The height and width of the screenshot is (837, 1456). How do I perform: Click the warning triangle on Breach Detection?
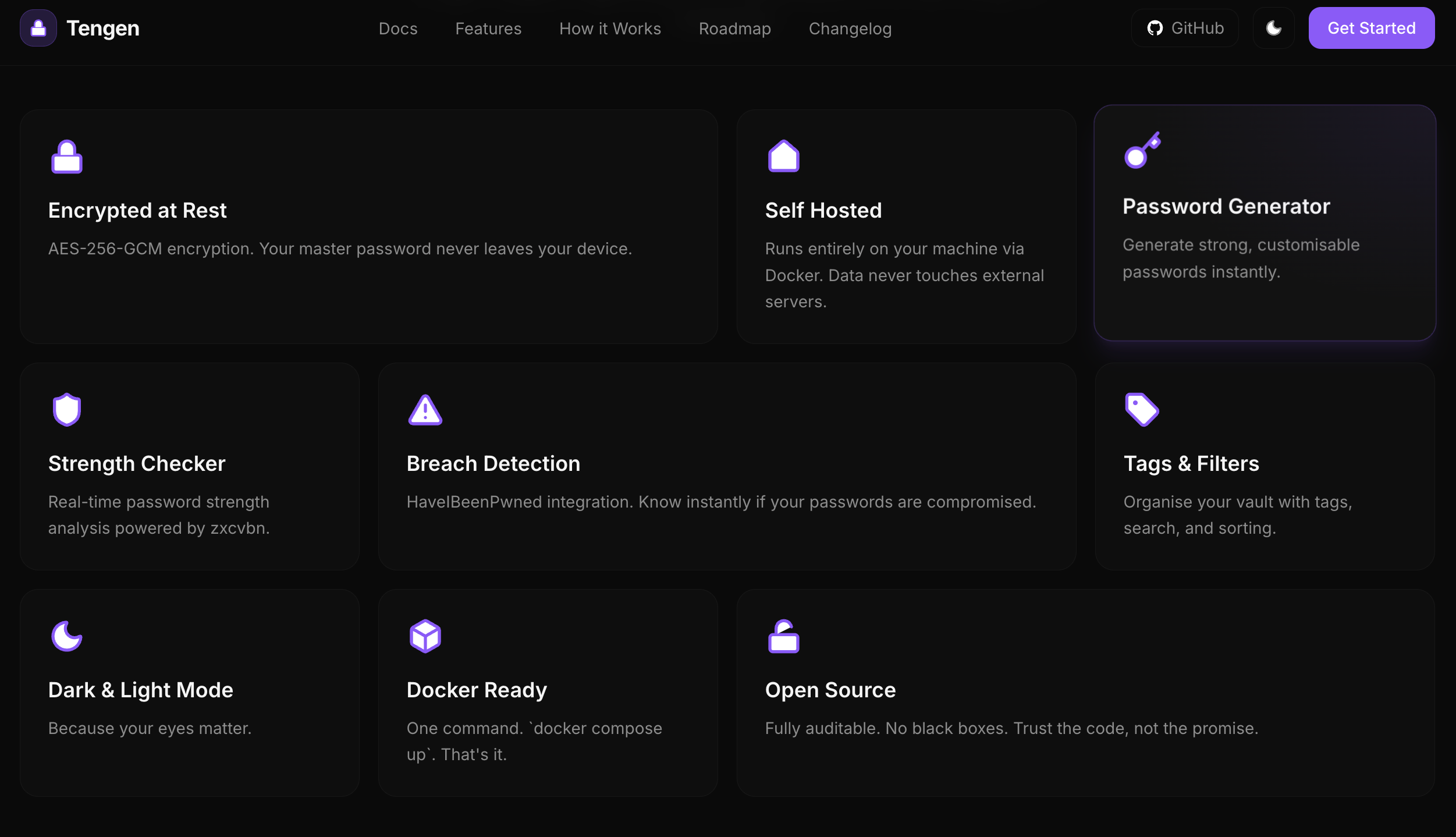[x=425, y=410]
